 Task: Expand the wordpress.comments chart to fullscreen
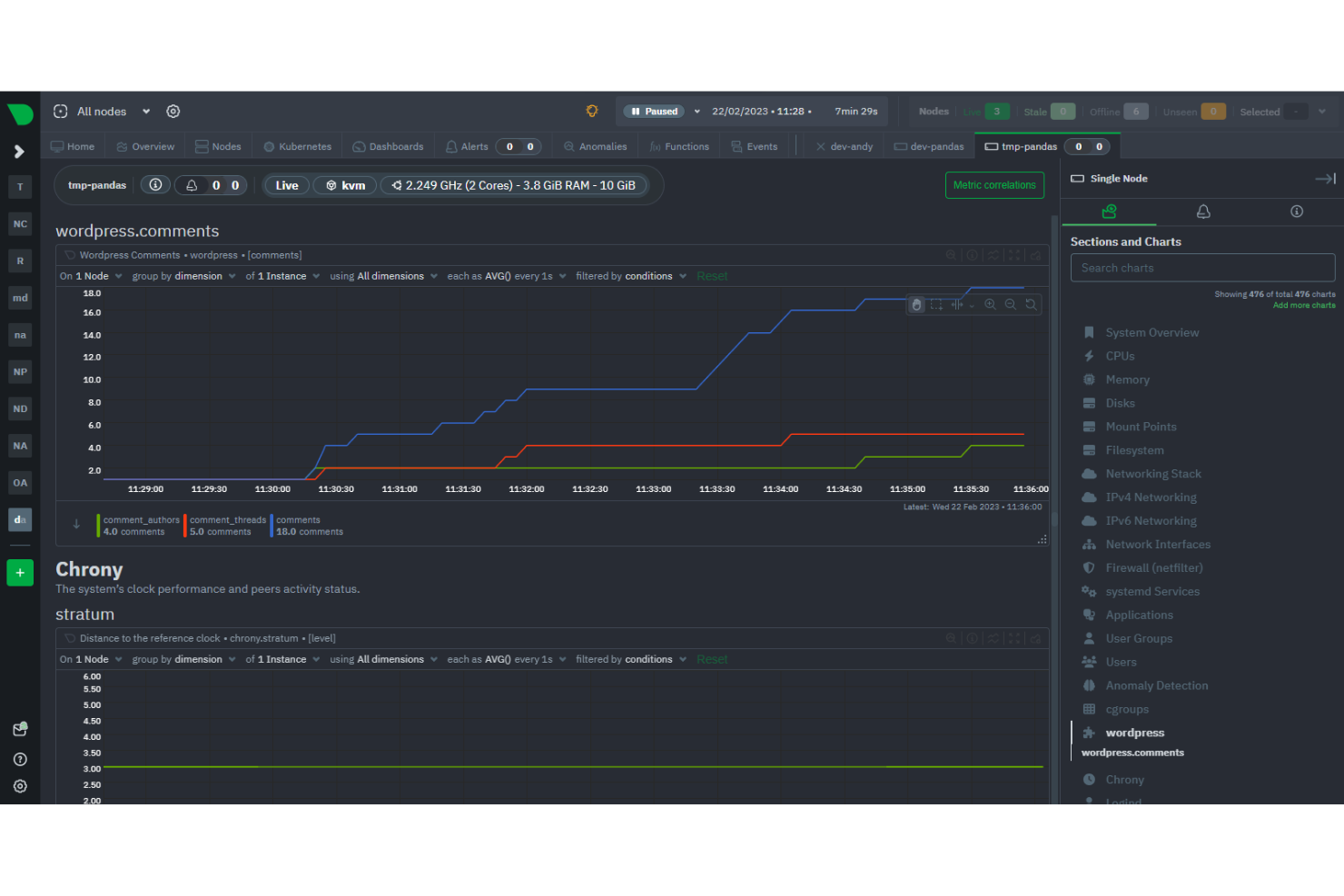click(1014, 256)
